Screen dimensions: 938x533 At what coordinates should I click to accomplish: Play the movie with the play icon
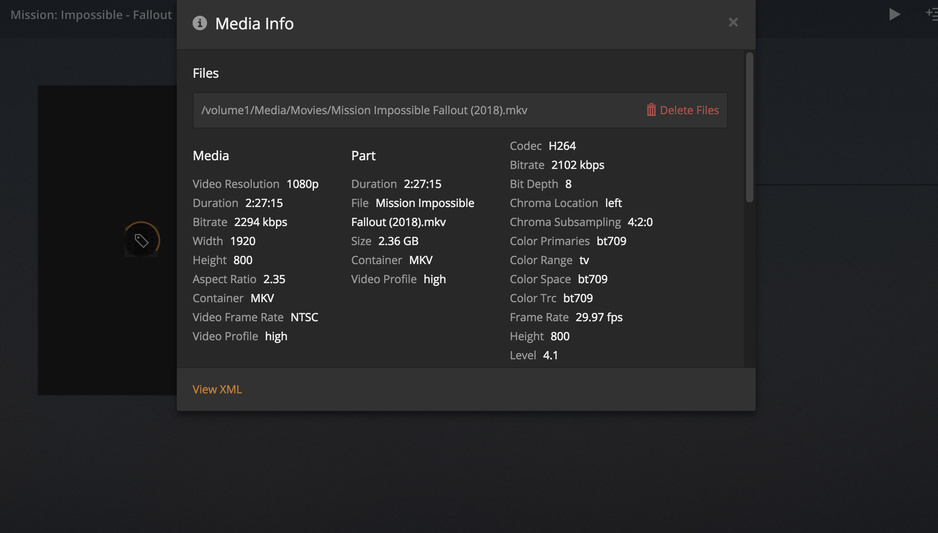point(894,14)
